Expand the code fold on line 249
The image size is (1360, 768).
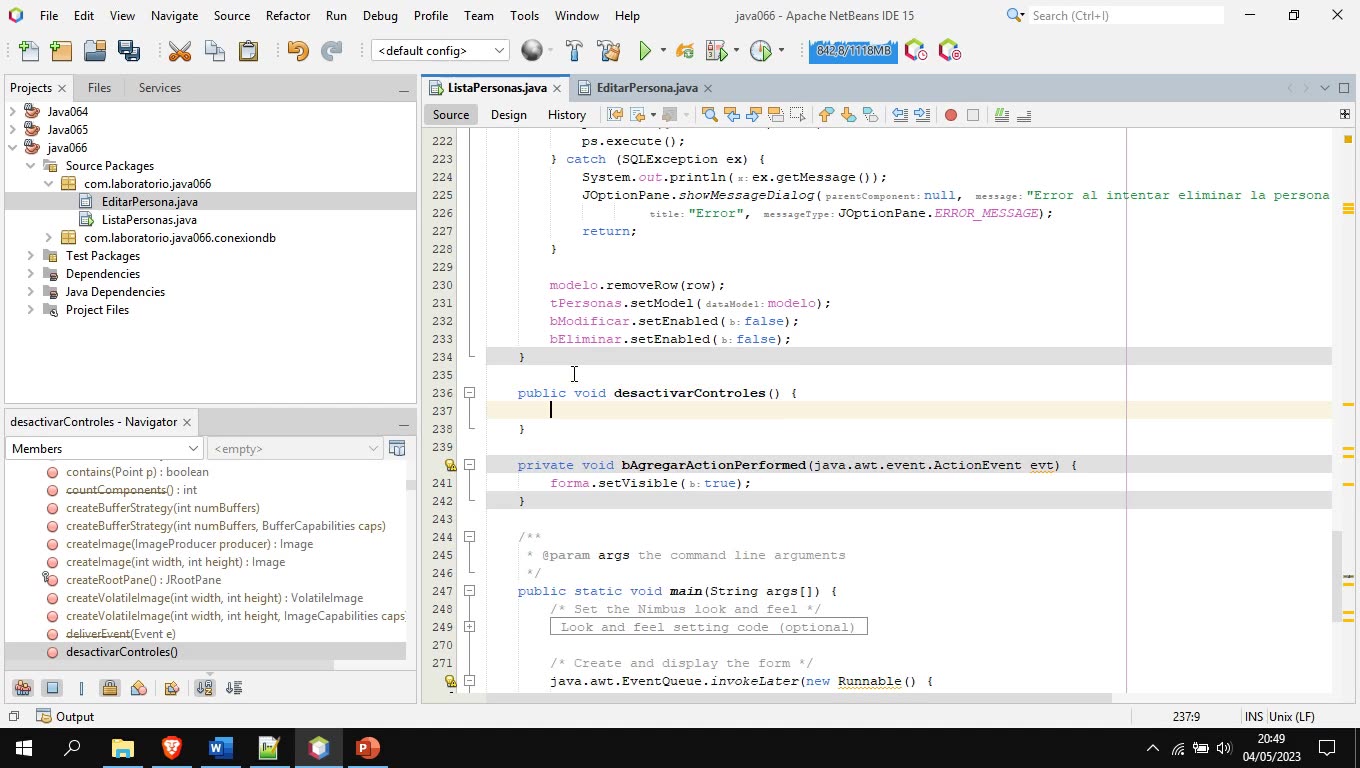(x=469, y=627)
